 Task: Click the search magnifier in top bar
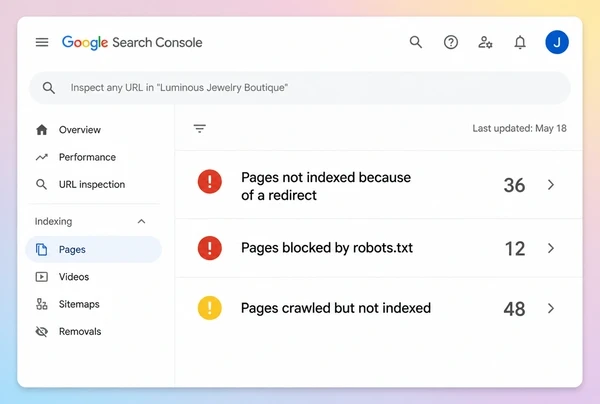(x=416, y=42)
